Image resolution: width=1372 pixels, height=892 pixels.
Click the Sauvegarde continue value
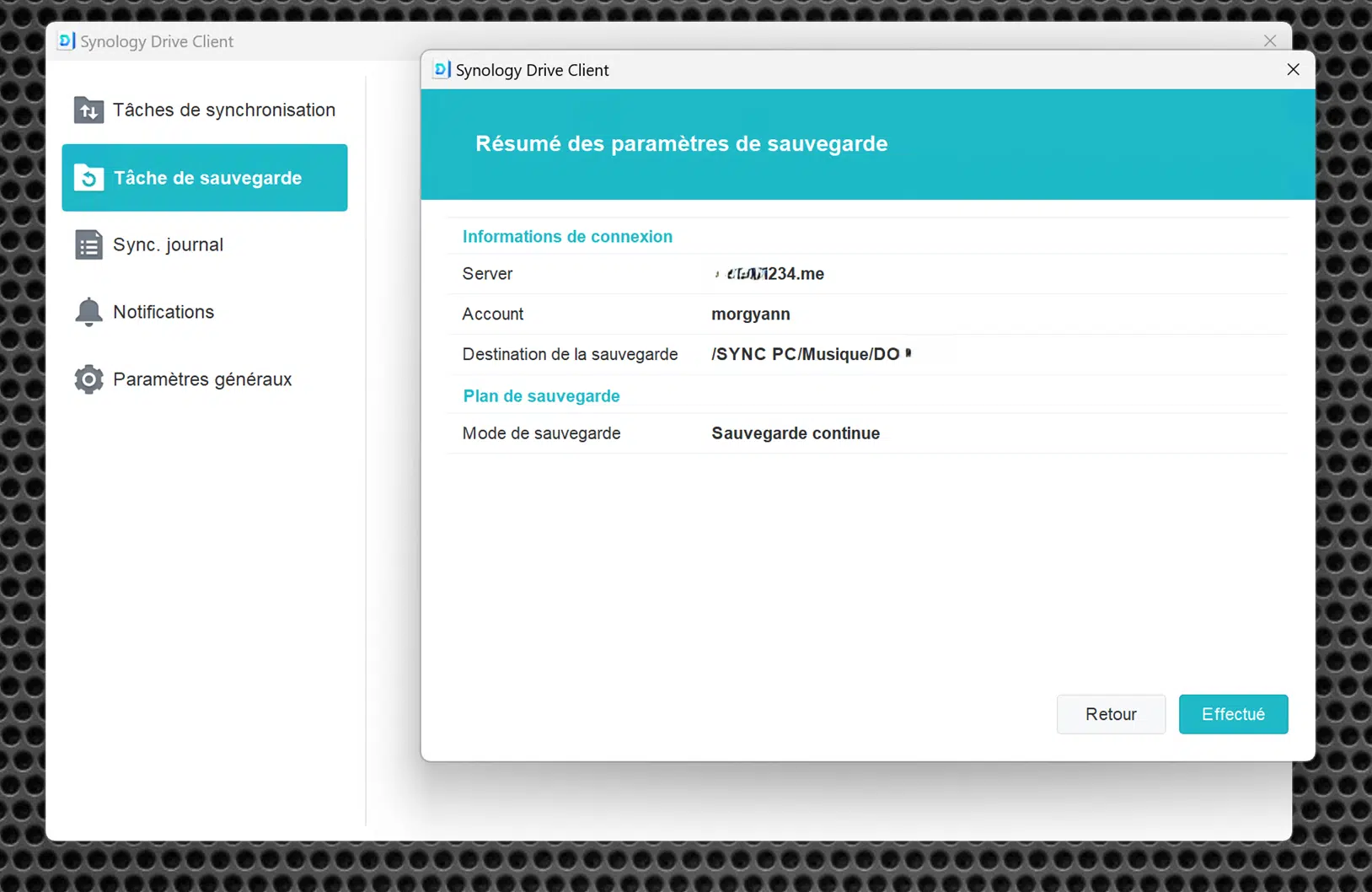796,433
